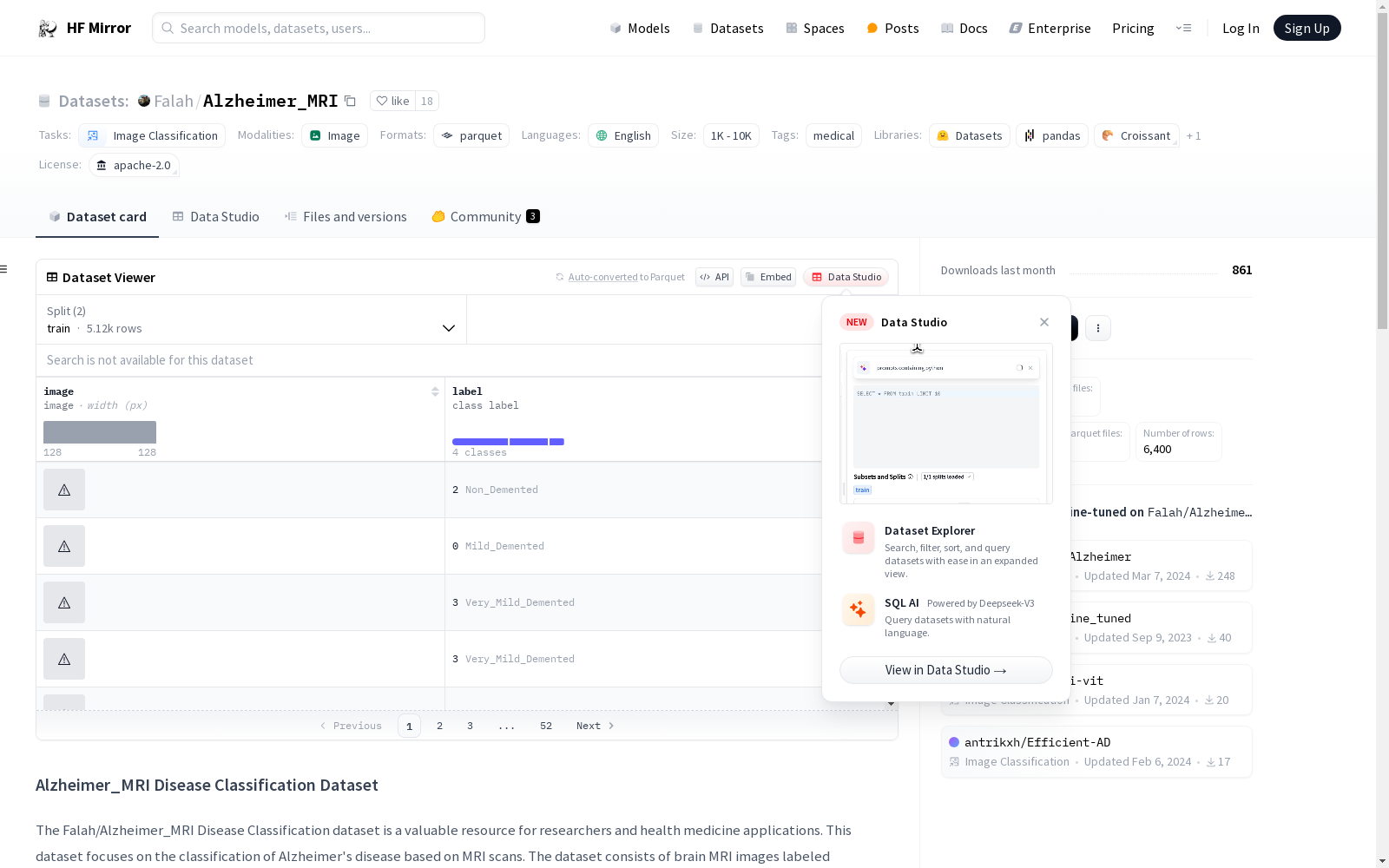Select page 1 in the pagination
This screenshot has width=1389, height=868.
(x=409, y=726)
